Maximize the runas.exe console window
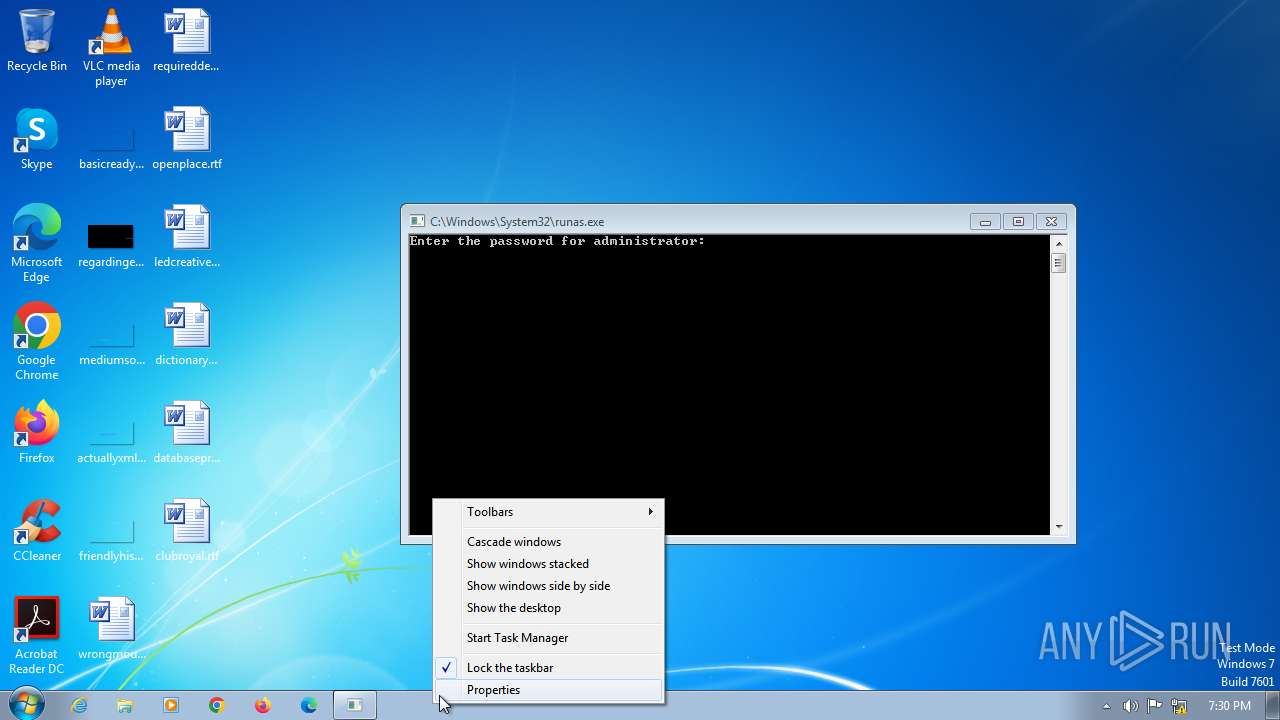The width and height of the screenshot is (1280, 720). pyautogui.click(x=1018, y=222)
